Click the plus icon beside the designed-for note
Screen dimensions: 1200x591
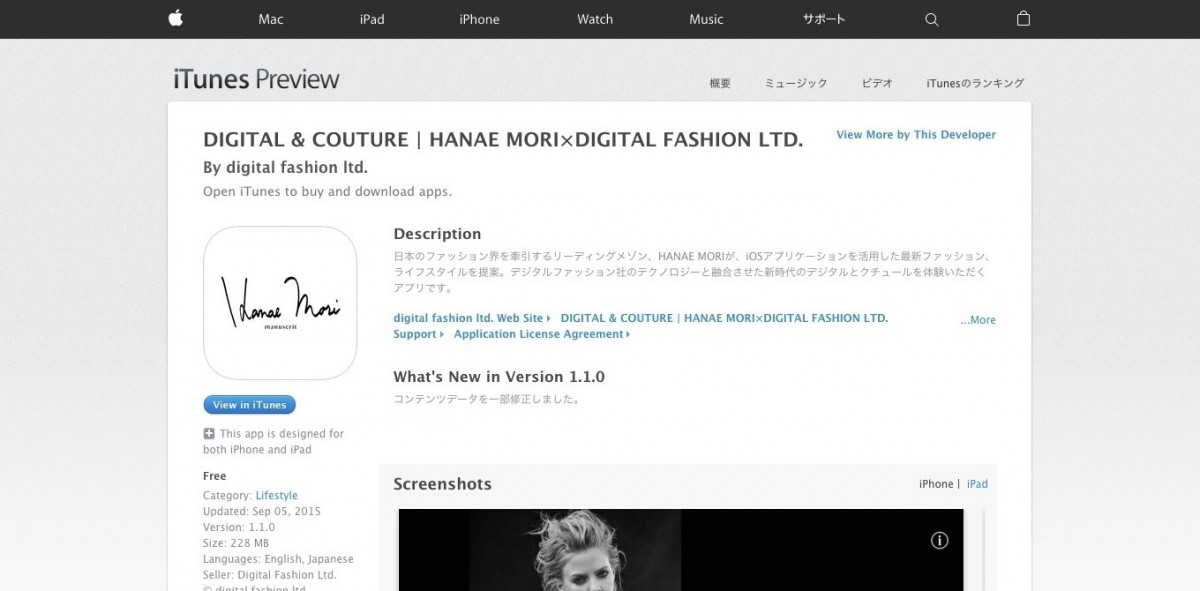point(209,434)
